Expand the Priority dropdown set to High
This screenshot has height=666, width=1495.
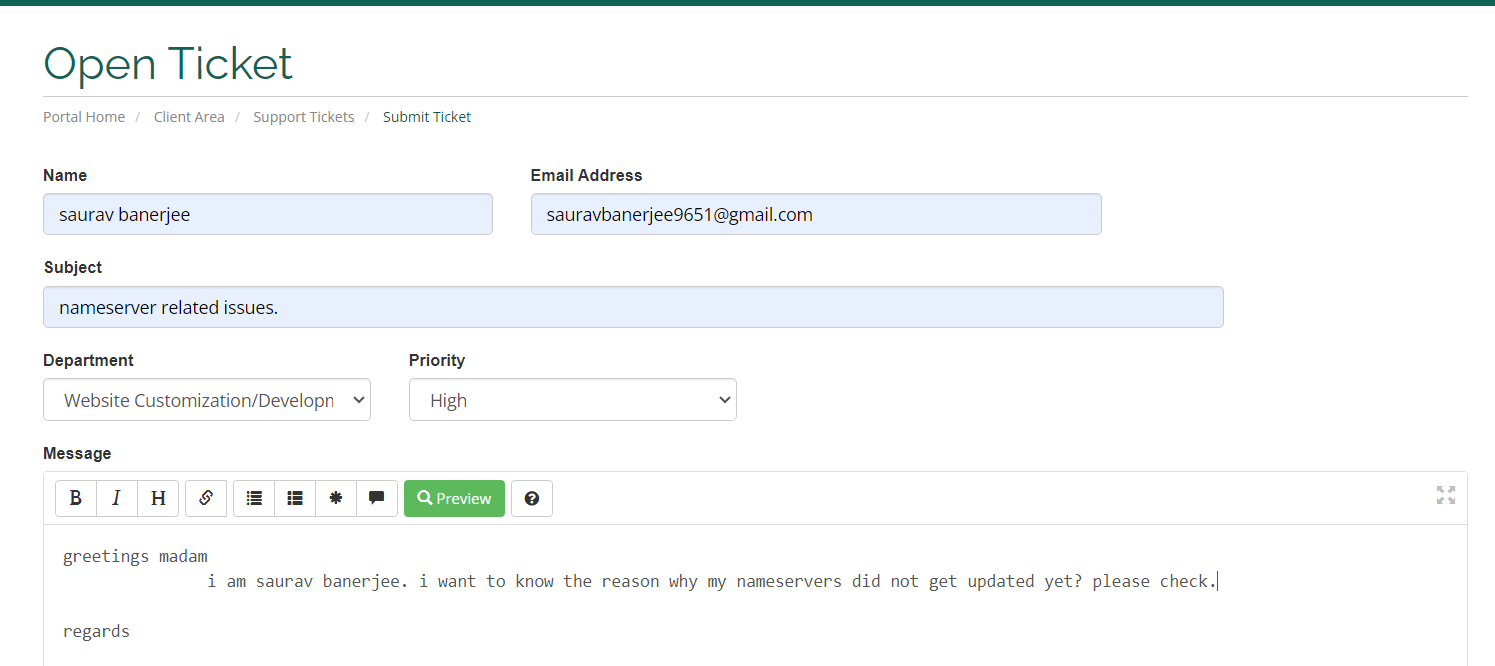click(573, 400)
